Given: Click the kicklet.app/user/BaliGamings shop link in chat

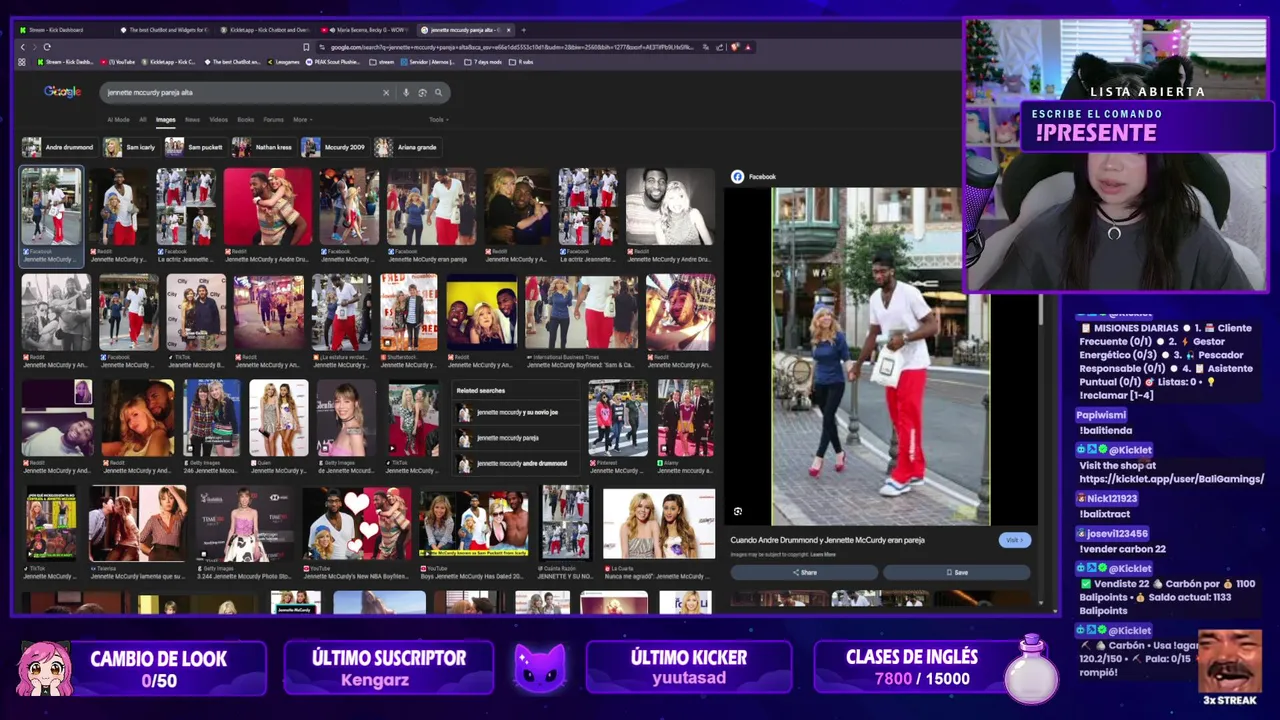Looking at the screenshot, I should [x=1171, y=479].
